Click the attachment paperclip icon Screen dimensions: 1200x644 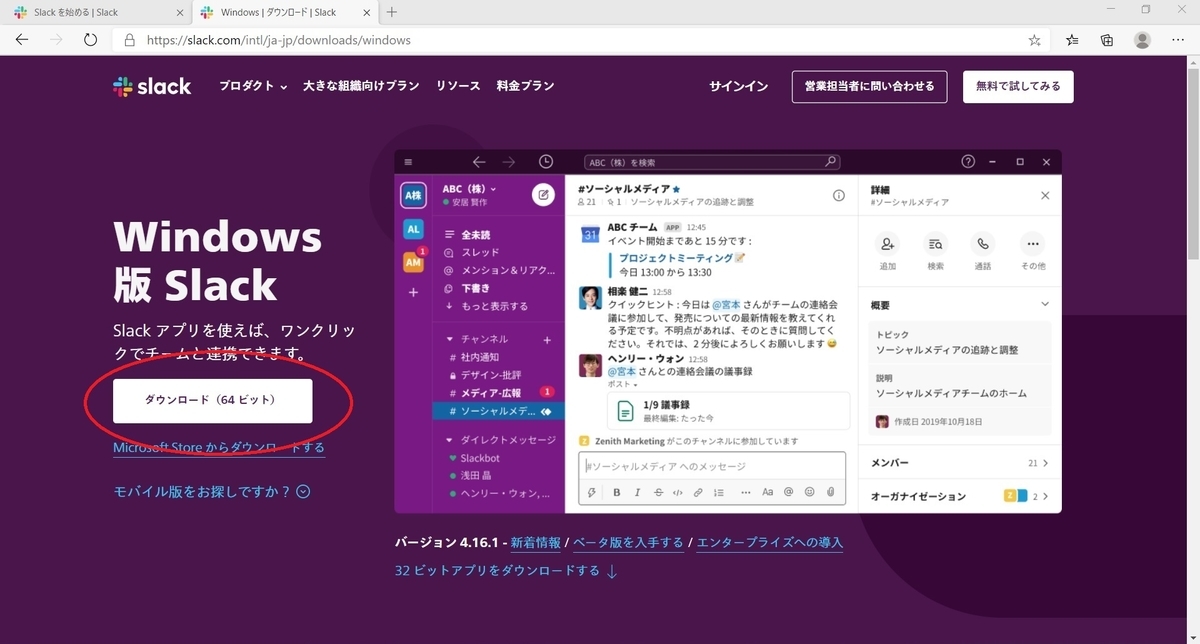pos(830,492)
